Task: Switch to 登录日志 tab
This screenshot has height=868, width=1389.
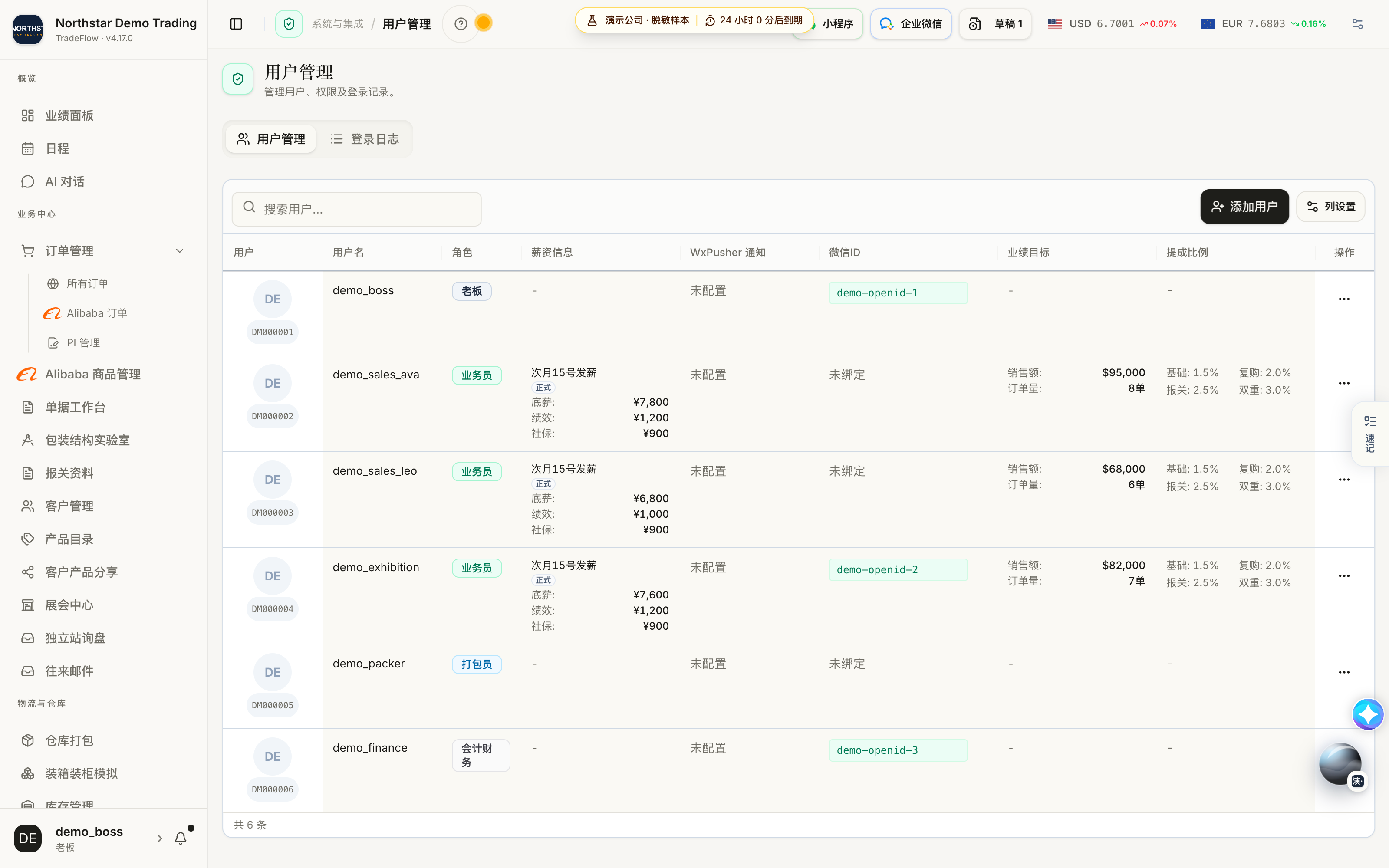Action: (365, 139)
